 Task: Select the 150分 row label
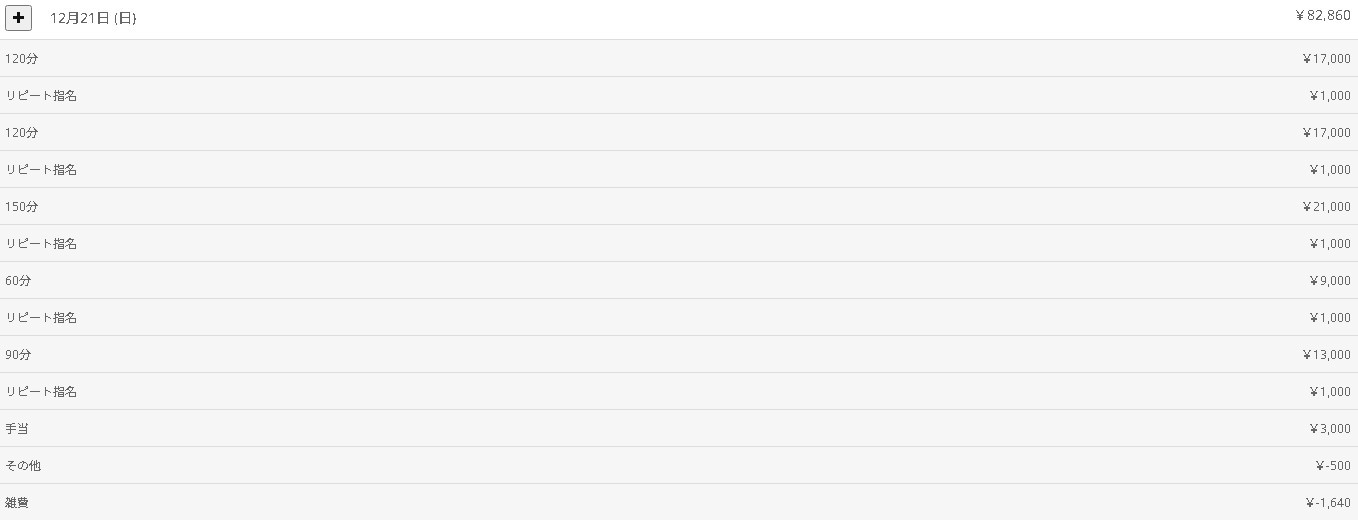coord(22,207)
